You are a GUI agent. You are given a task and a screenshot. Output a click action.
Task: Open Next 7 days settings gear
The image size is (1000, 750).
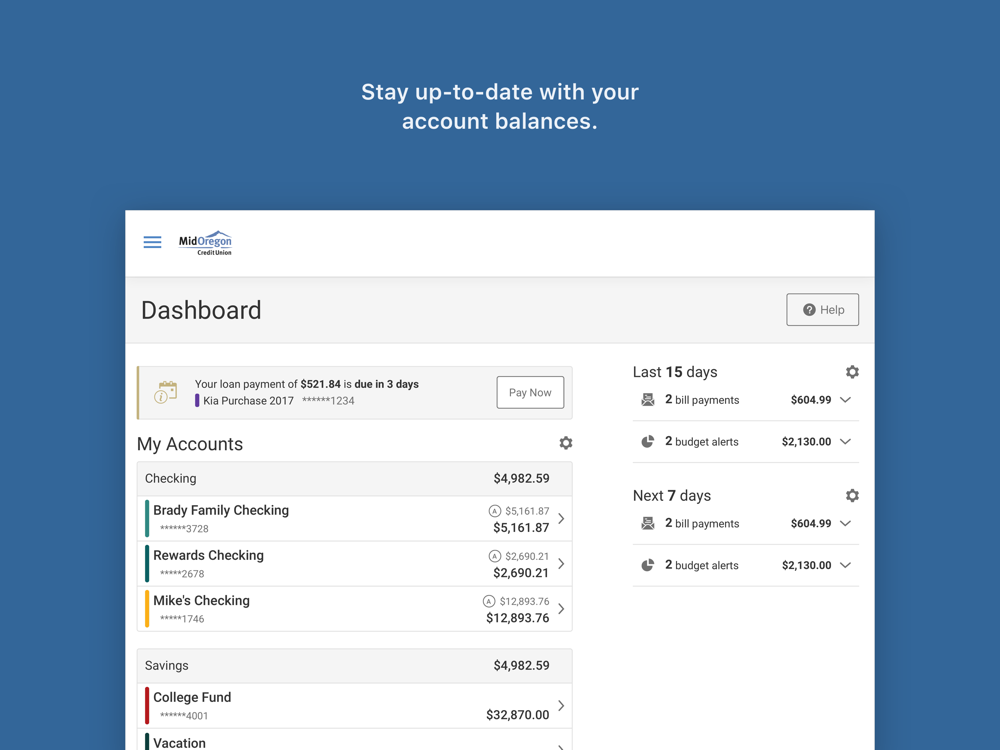tap(852, 496)
